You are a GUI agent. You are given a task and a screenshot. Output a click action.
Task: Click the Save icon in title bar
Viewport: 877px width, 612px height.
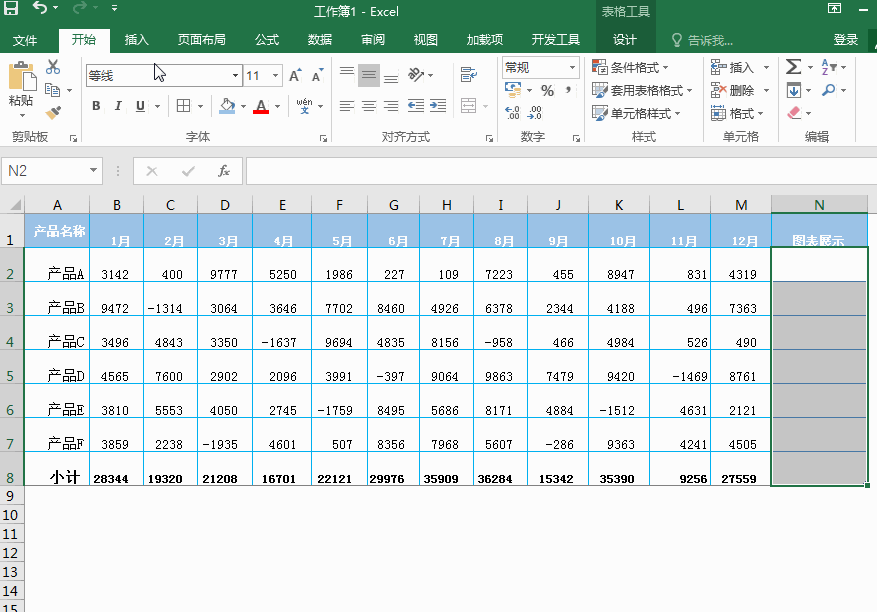(x=11, y=8)
